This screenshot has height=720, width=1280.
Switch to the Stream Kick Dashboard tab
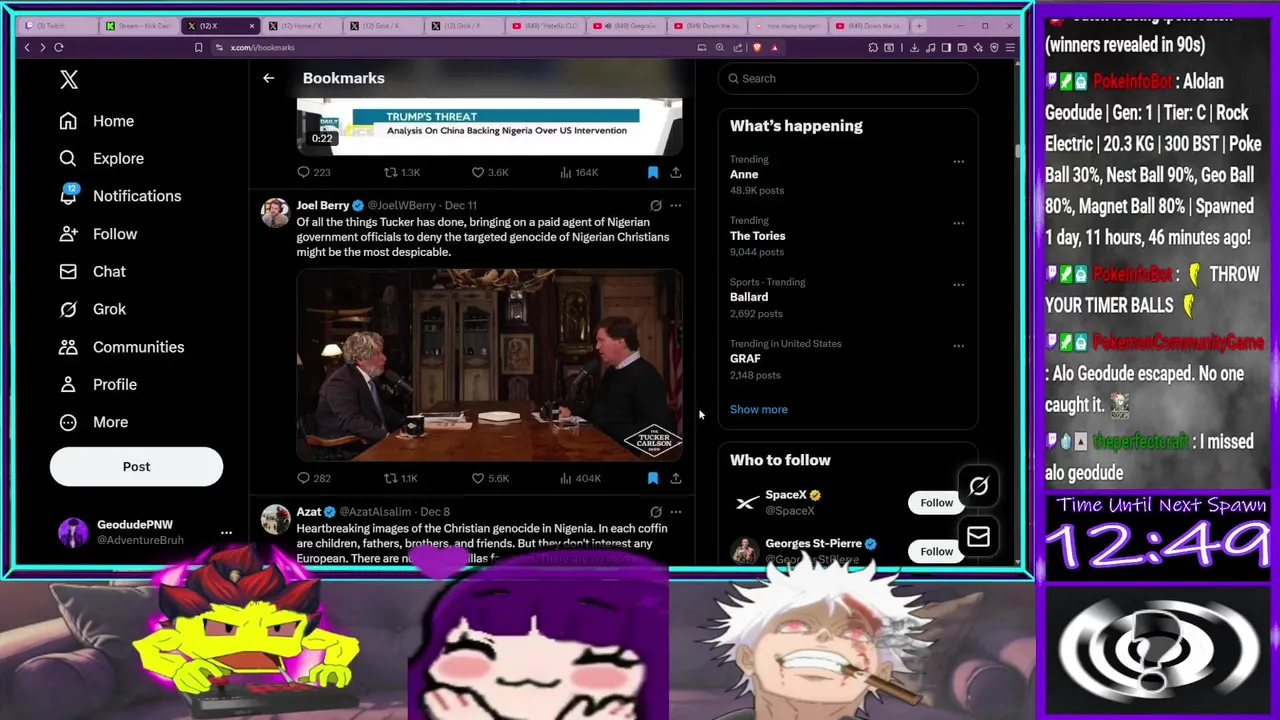[x=138, y=25]
